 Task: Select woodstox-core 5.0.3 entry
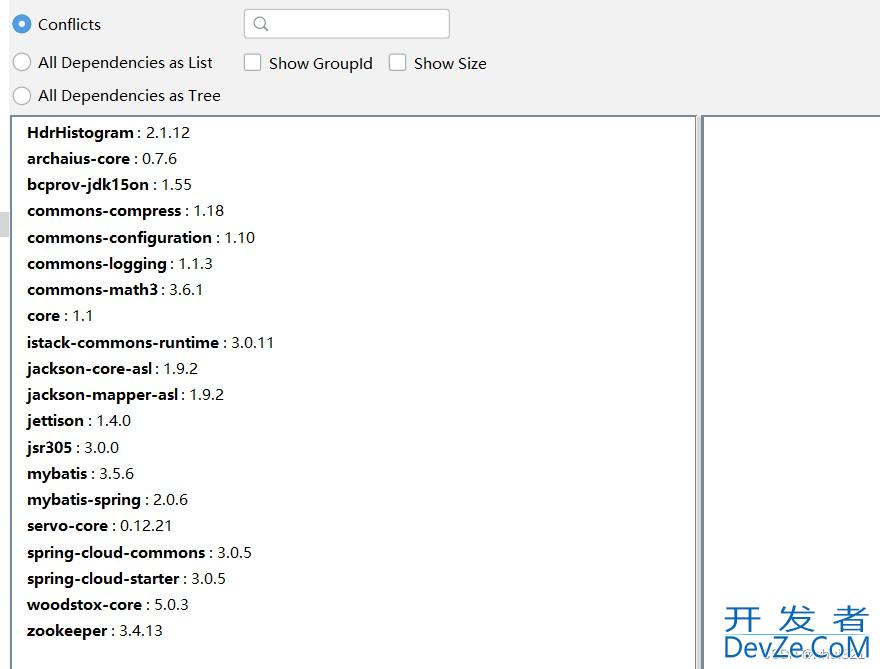click(107, 605)
